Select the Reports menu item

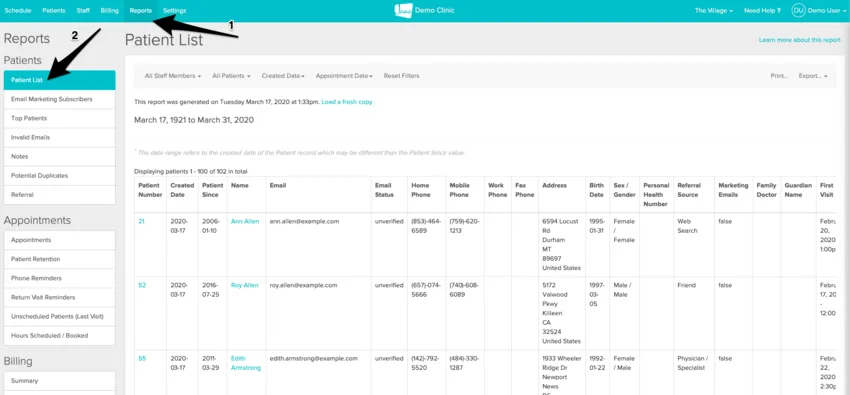click(140, 11)
